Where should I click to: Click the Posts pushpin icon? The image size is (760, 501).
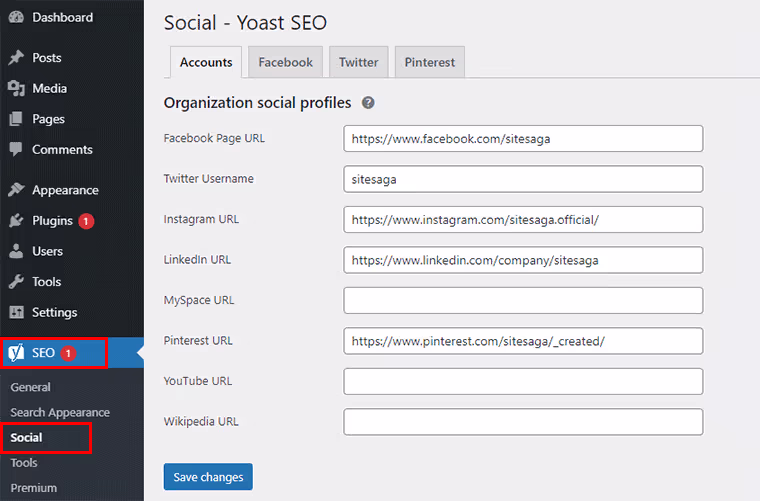(16, 58)
